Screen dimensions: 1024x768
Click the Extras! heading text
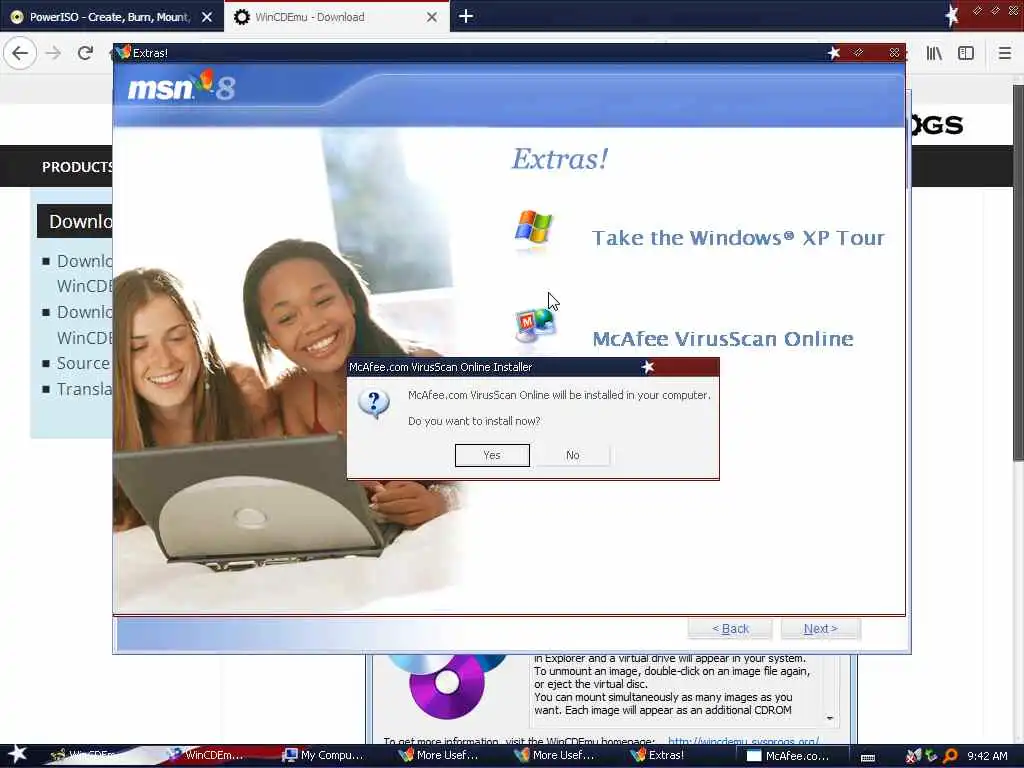coord(560,159)
